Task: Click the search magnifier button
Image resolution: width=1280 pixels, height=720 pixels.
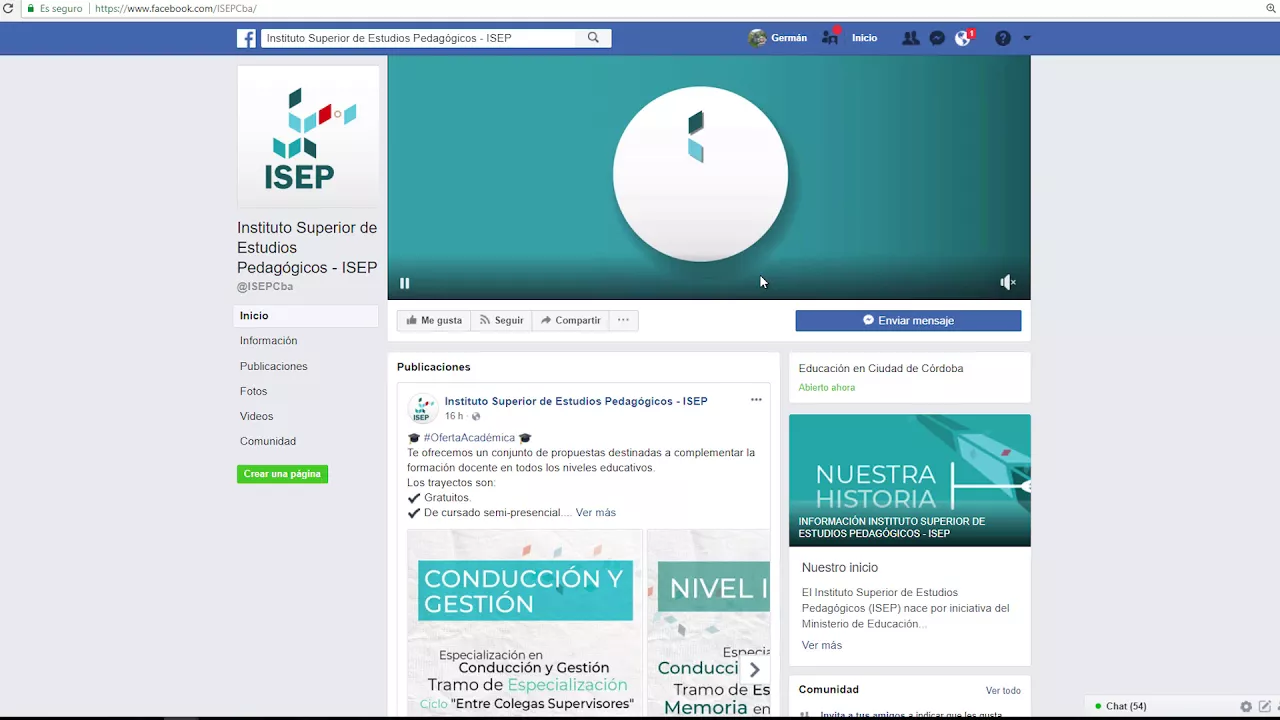Action: (x=593, y=38)
